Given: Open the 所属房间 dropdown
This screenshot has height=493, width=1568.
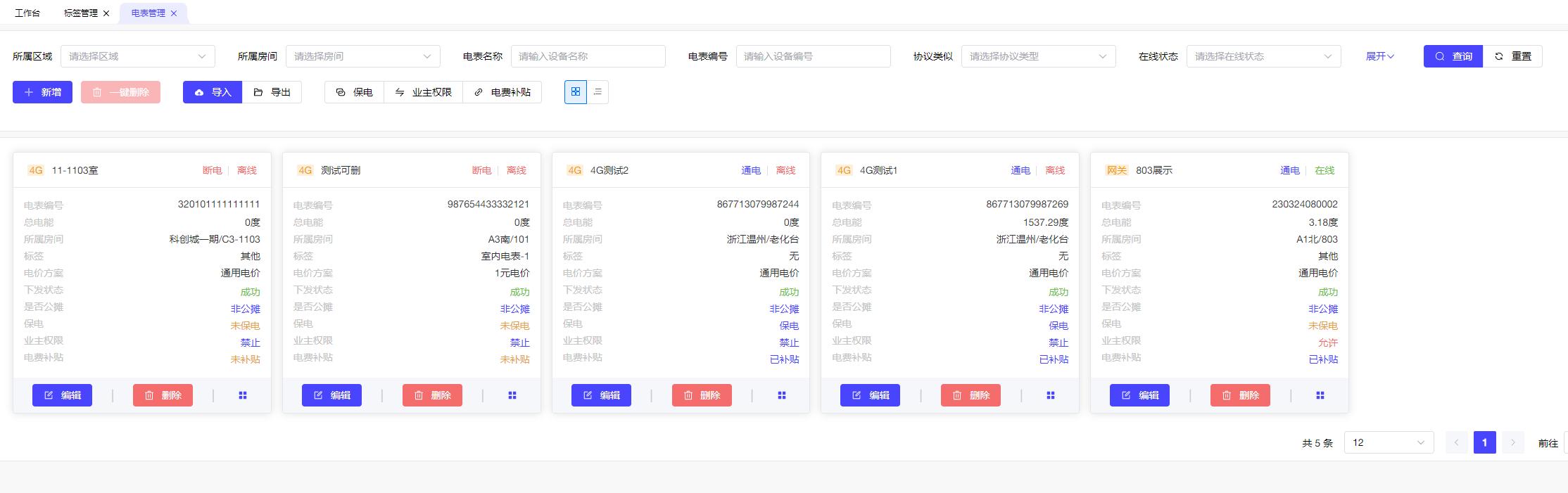Looking at the screenshot, I should click(363, 56).
